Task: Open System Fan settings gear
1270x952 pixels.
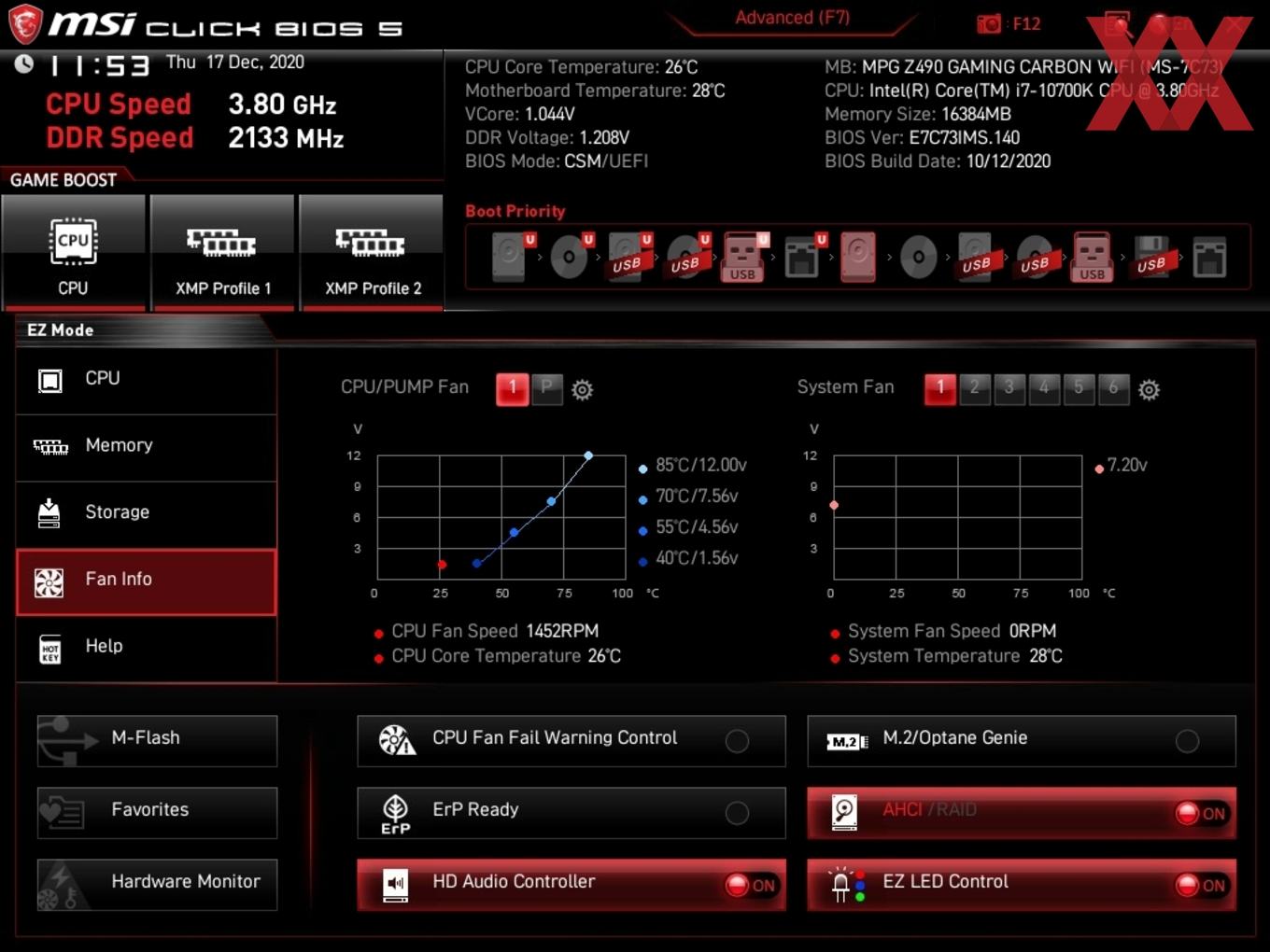Action: (1149, 389)
